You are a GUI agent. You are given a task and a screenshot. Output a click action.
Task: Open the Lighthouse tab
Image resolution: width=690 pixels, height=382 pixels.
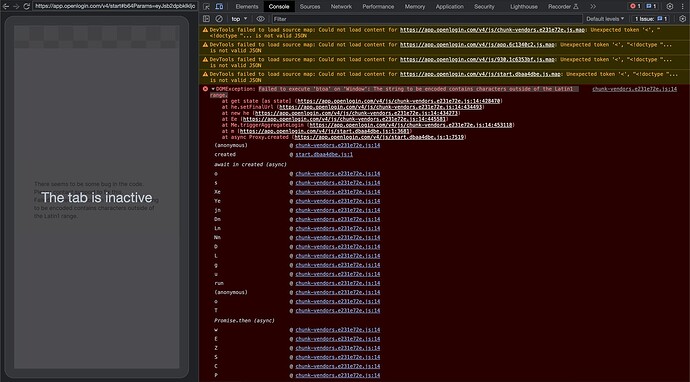point(524,7)
